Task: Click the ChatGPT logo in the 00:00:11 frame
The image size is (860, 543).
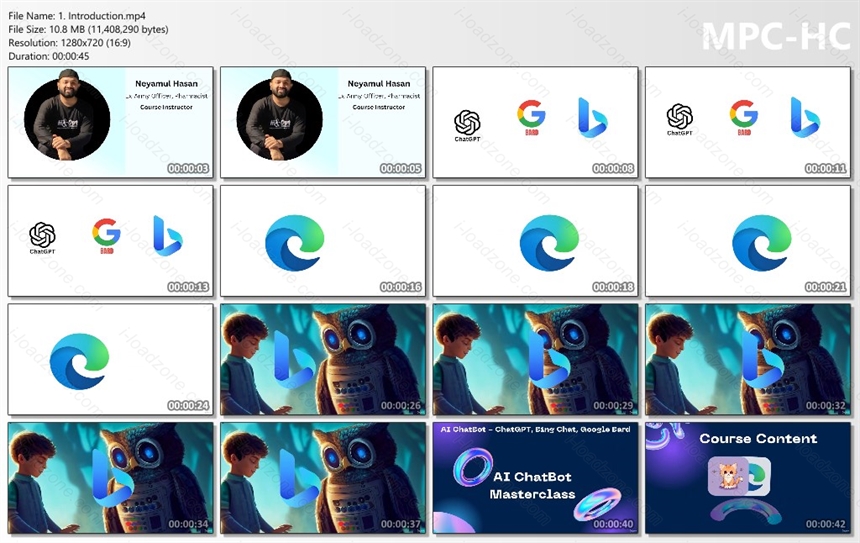Action: pos(680,120)
